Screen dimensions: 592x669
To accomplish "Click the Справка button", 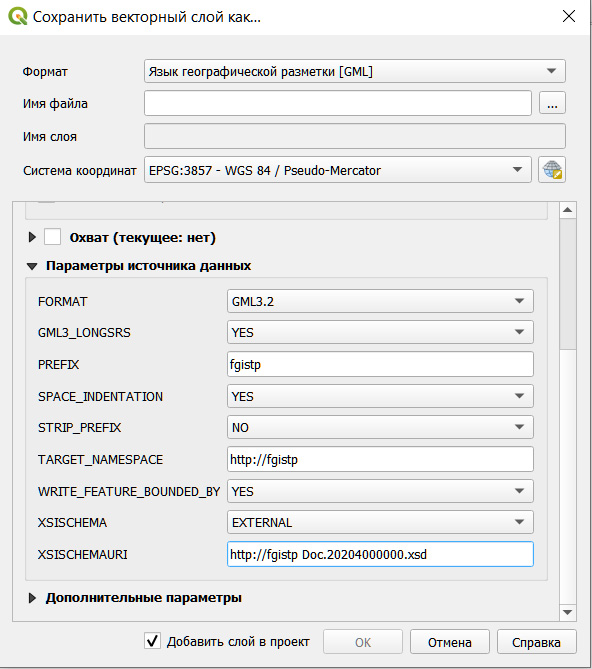I will pyautogui.click(x=536, y=642).
